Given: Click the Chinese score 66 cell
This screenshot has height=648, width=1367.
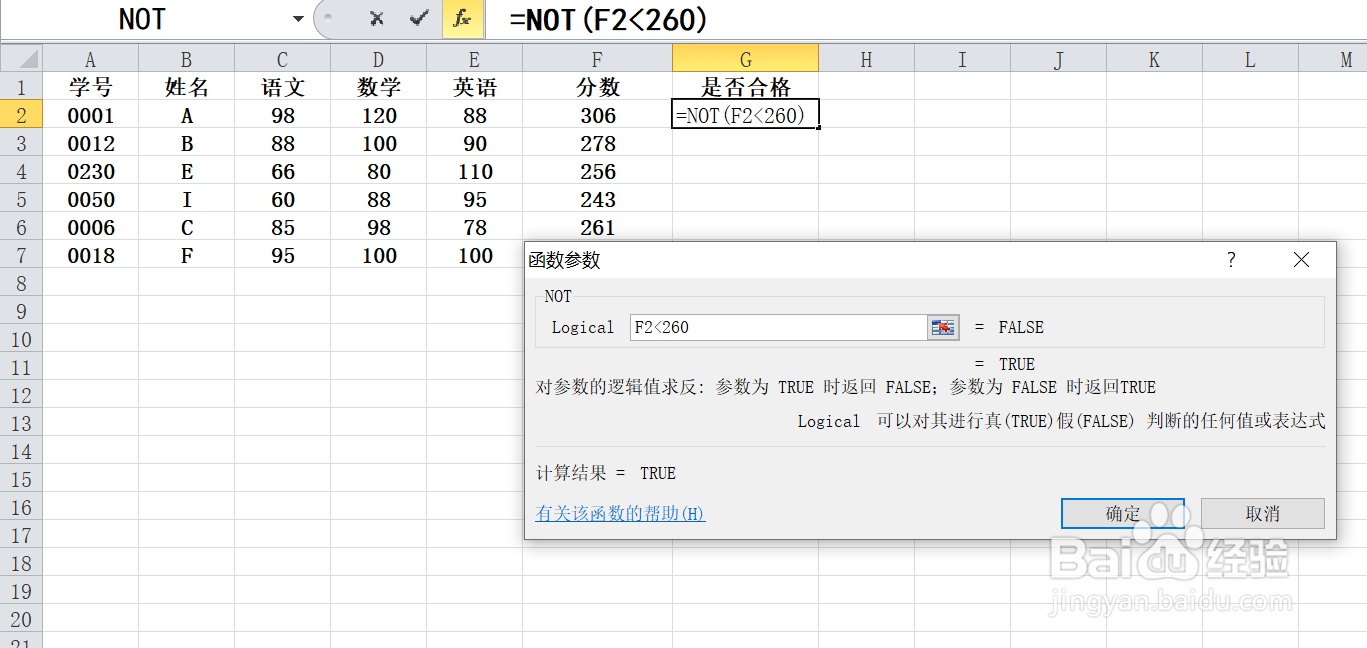Looking at the screenshot, I should [282, 171].
